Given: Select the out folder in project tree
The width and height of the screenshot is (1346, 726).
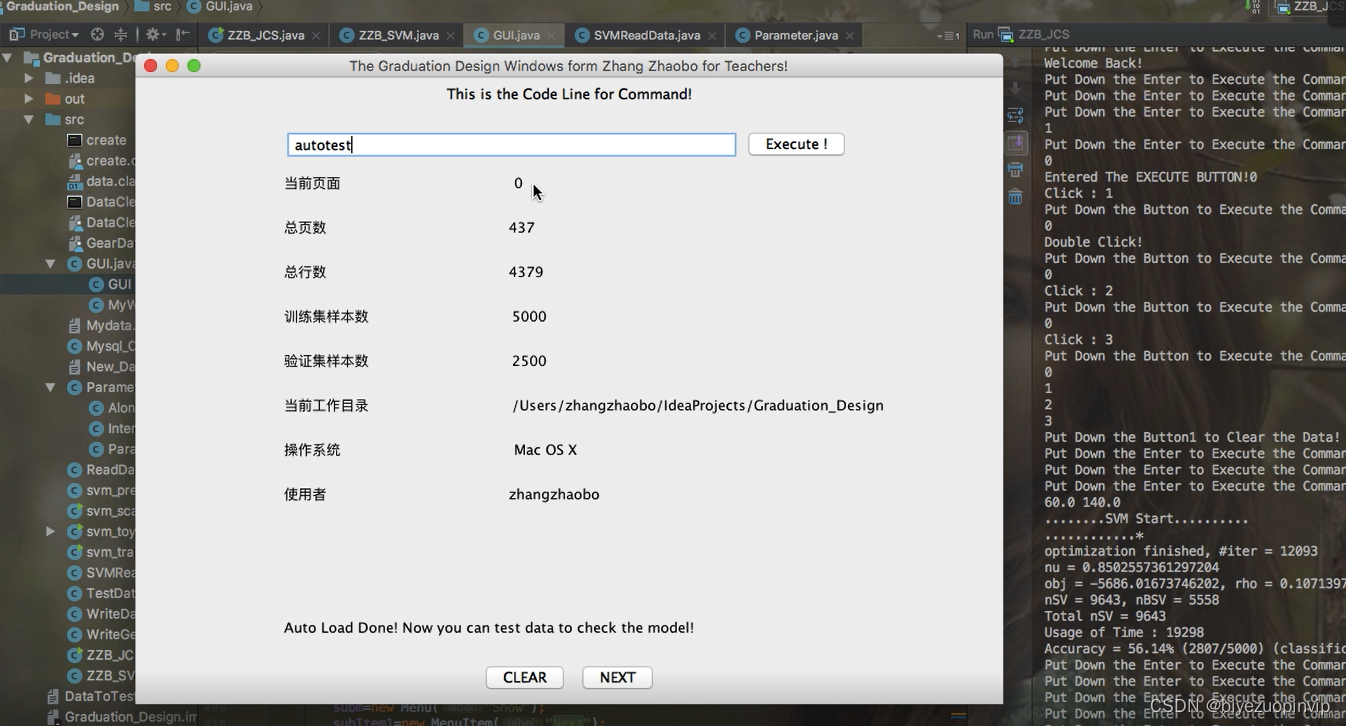Looking at the screenshot, I should click(65, 99).
